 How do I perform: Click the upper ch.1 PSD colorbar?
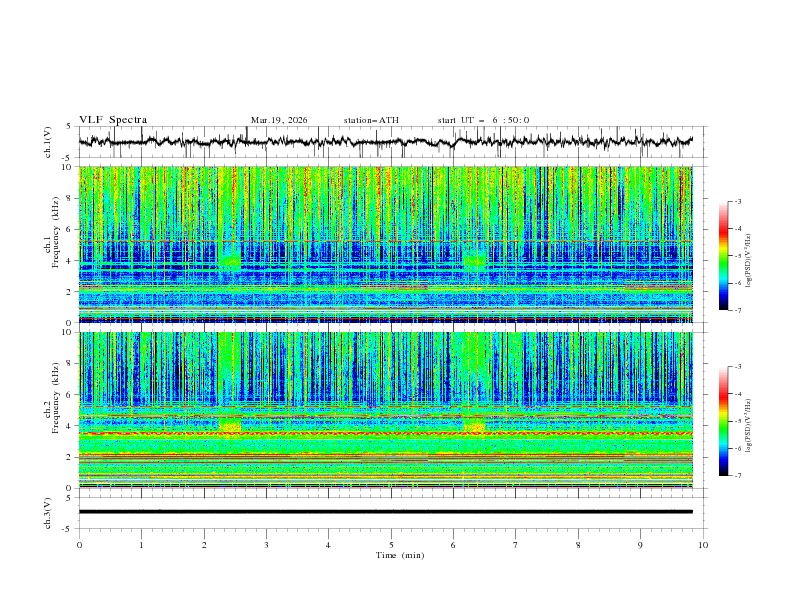(724, 256)
